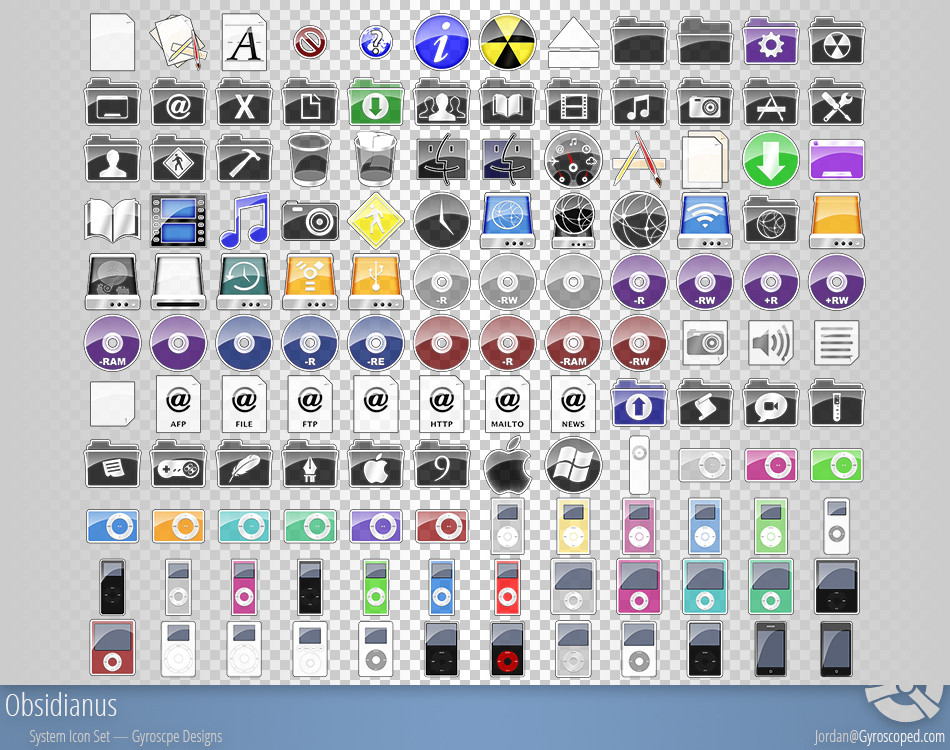Click the AFP location file icon
This screenshot has width=950, height=750.
[178, 403]
